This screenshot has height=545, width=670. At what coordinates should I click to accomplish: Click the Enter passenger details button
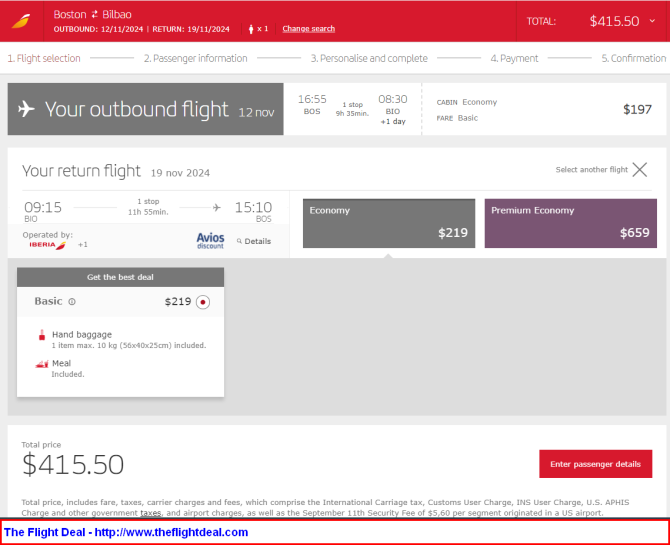595,464
